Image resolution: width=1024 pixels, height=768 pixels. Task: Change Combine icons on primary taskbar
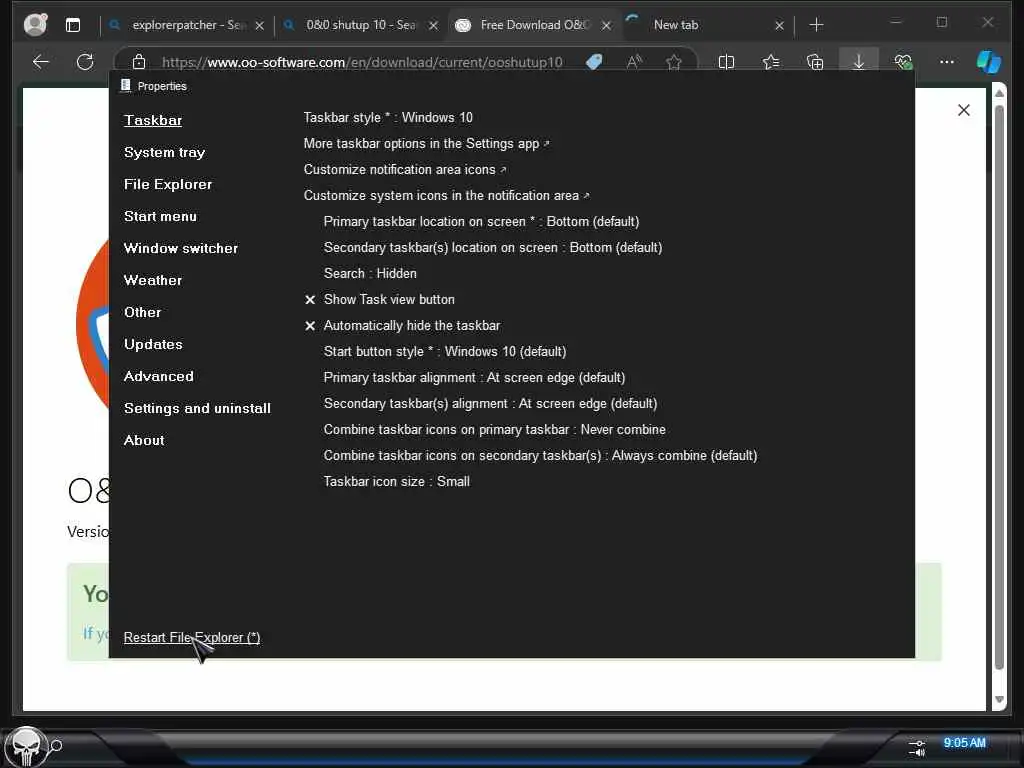coord(494,430)
